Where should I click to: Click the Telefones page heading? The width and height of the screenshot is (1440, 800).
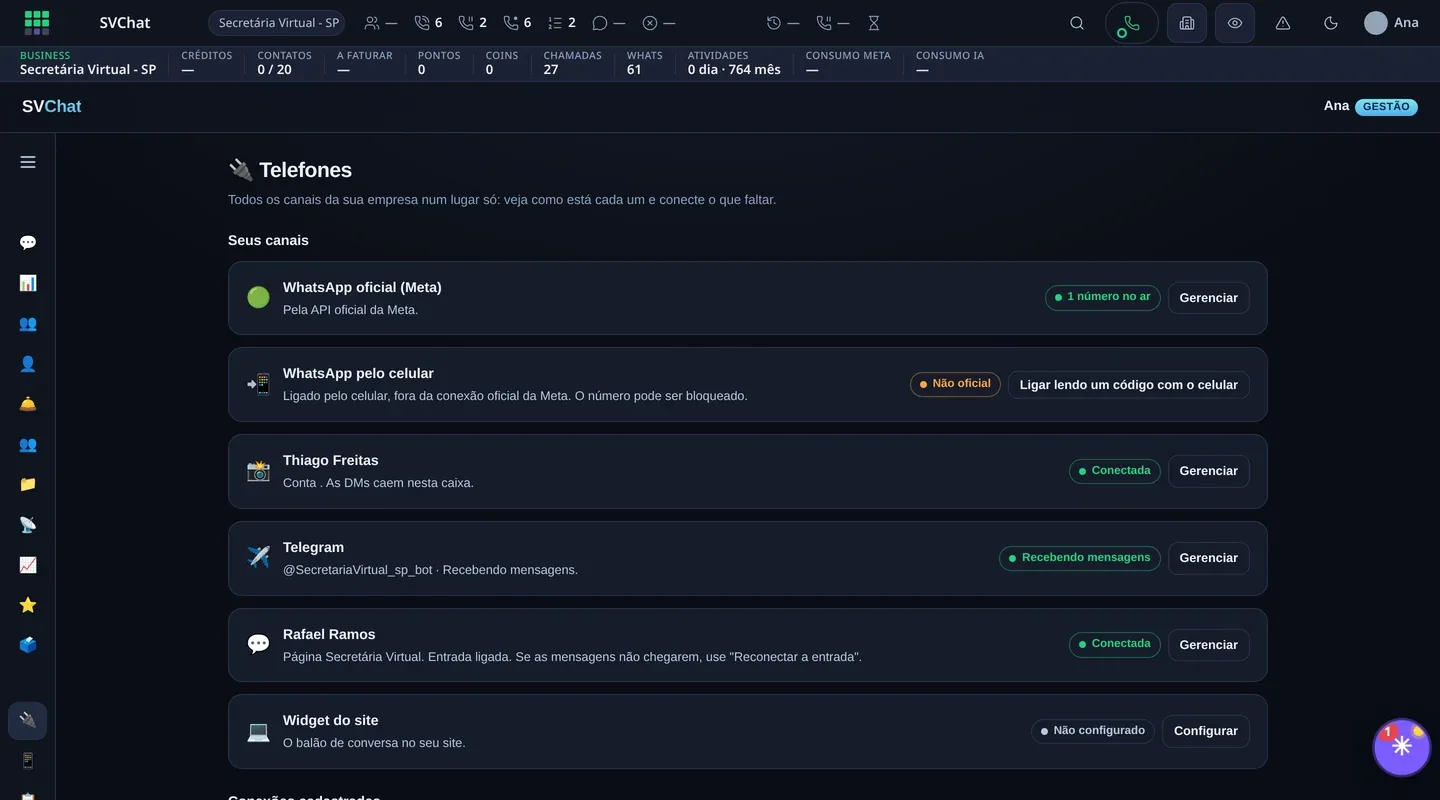coord(290,170)
